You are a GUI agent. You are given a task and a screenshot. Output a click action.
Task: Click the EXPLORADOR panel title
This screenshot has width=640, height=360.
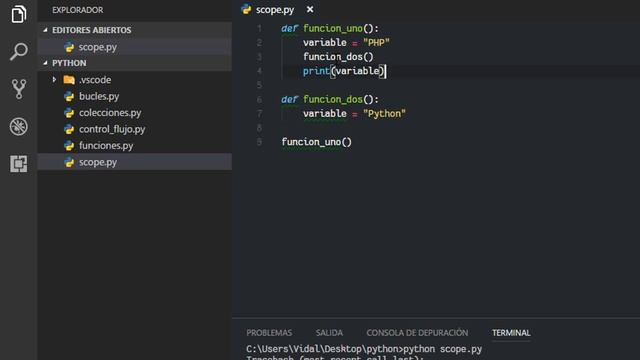tap(78, 10)
